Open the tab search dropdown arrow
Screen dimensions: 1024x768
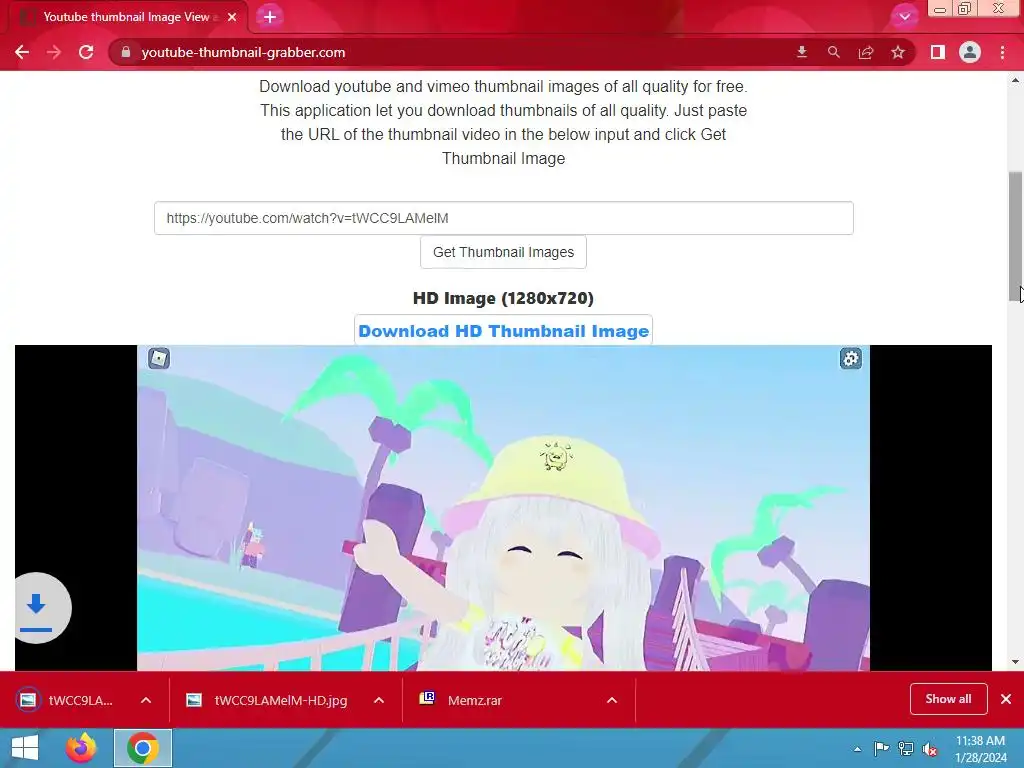(904, 17)
